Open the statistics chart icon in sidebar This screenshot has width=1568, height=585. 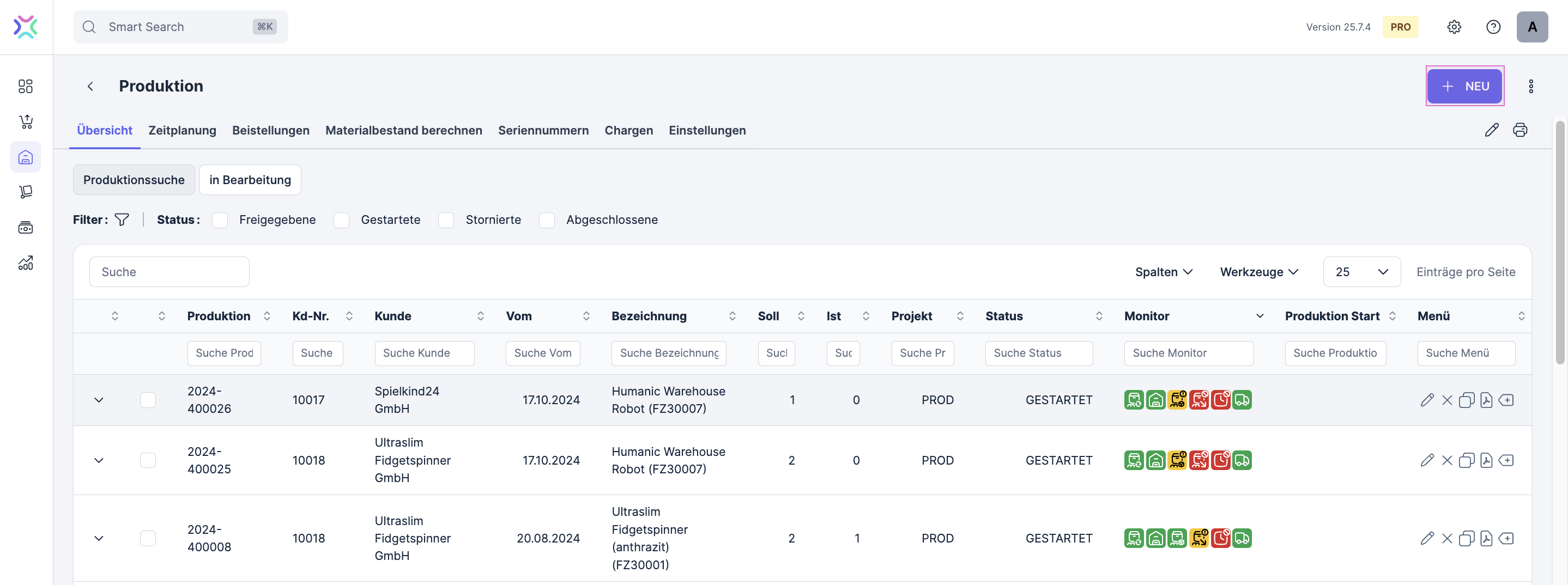tap(26, 263)
